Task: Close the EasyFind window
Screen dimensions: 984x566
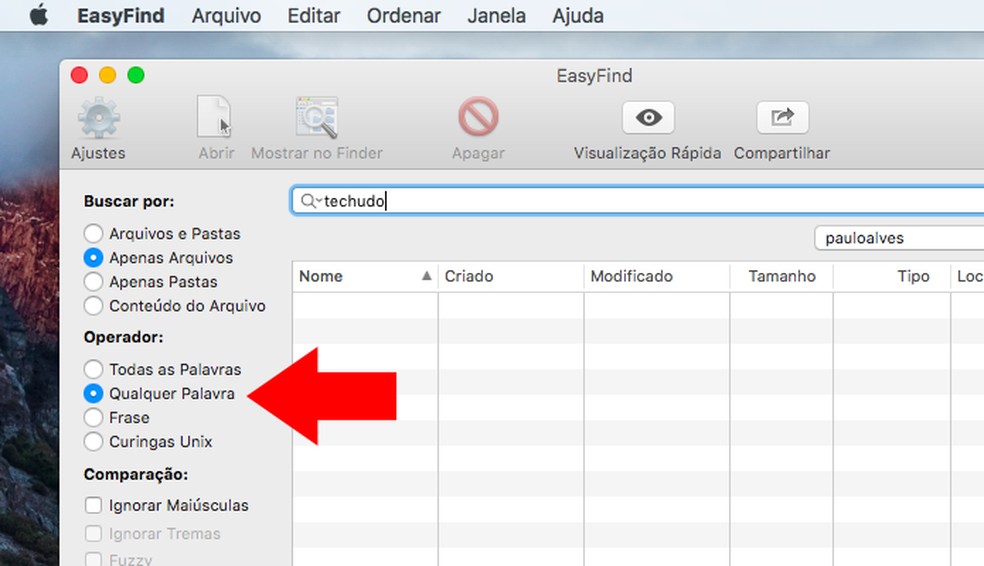Action: [79, 75]
